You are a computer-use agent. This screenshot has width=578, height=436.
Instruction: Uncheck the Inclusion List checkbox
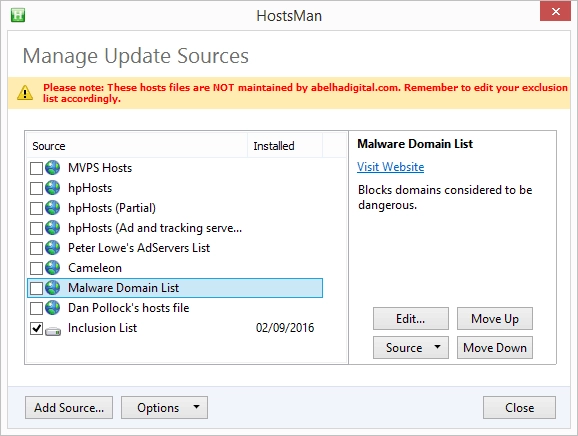tap(36, 328)
